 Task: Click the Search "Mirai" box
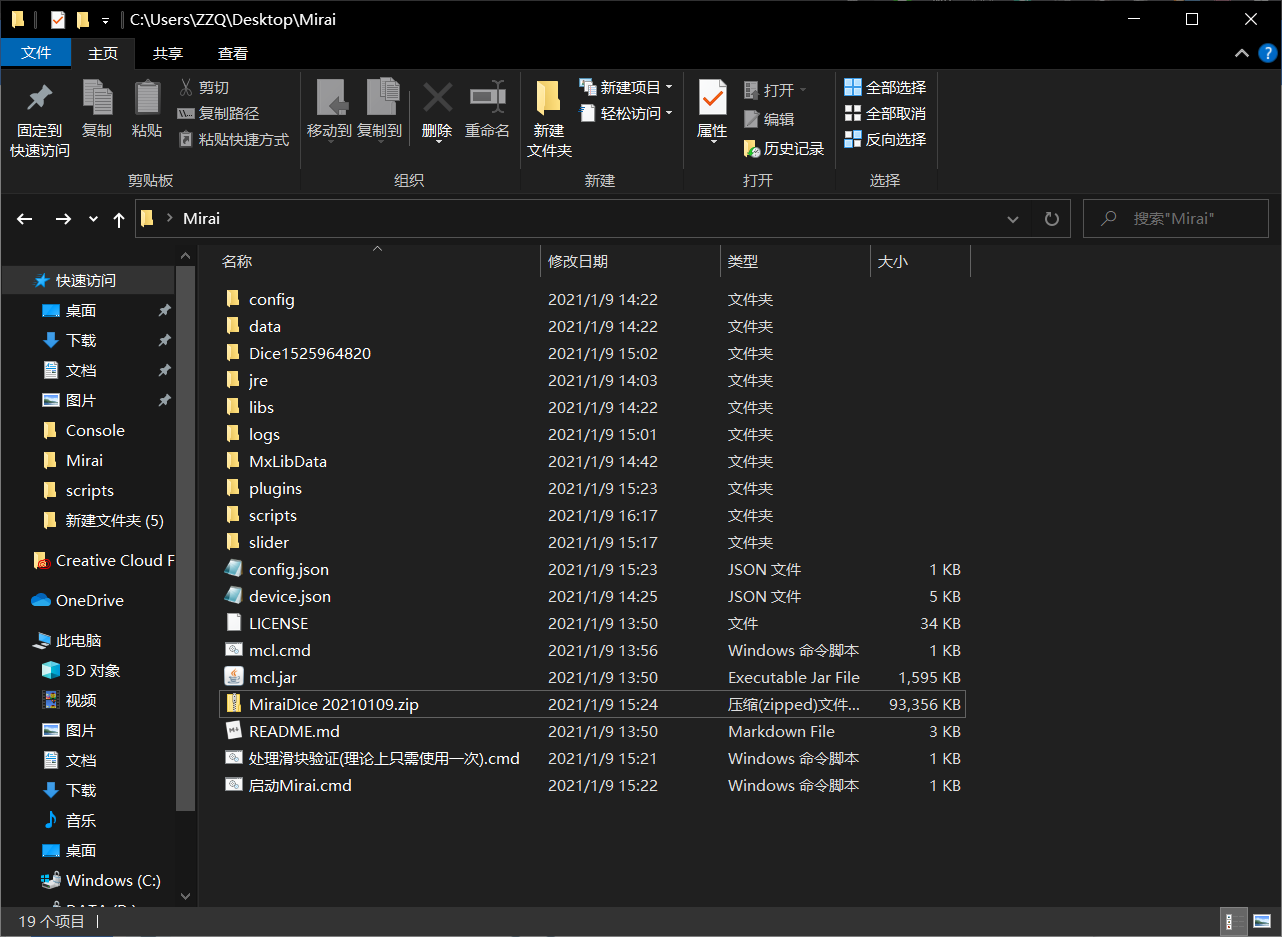click(x=1177, y=218)
